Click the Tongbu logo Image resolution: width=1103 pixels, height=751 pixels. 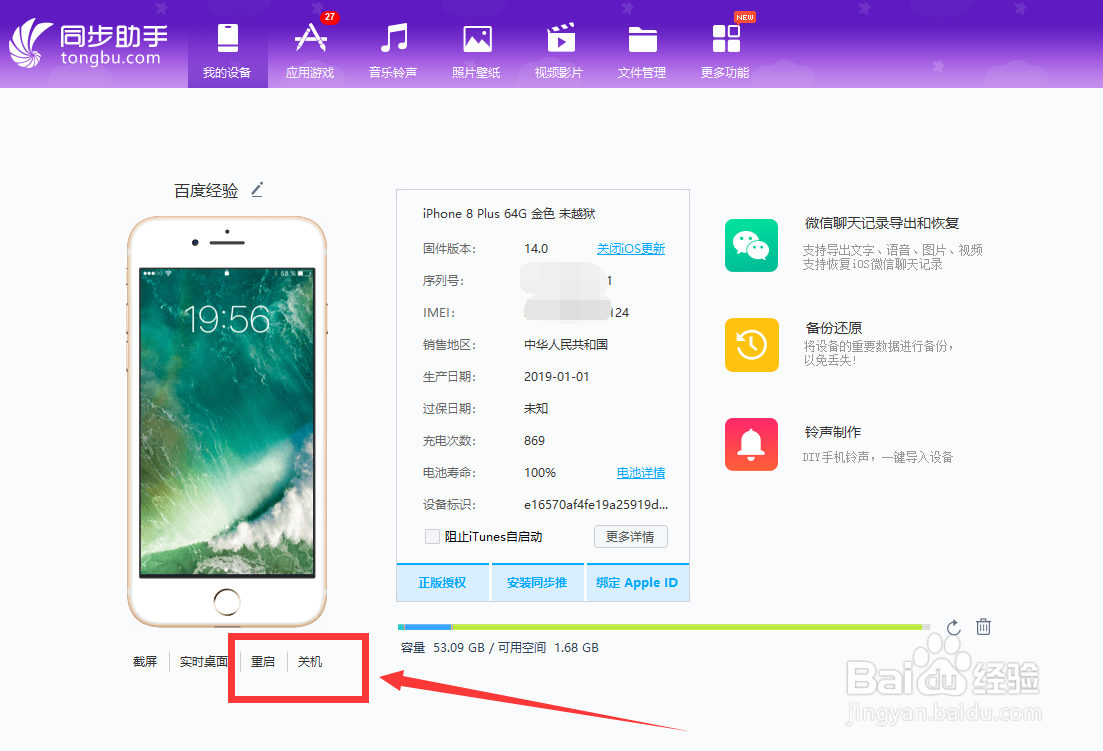tap(89, 44)
